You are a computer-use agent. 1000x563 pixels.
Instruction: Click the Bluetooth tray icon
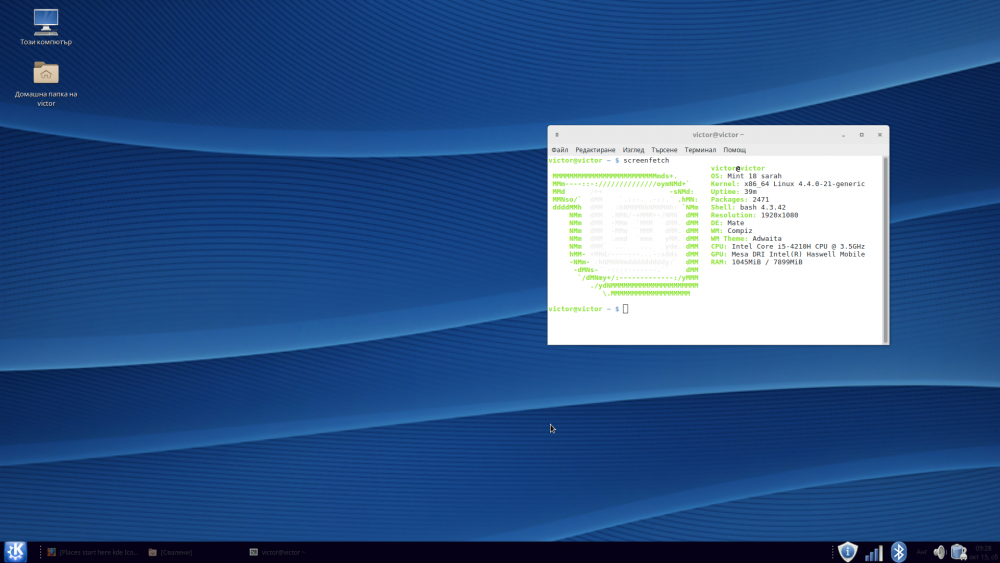[x=899, y=552]
